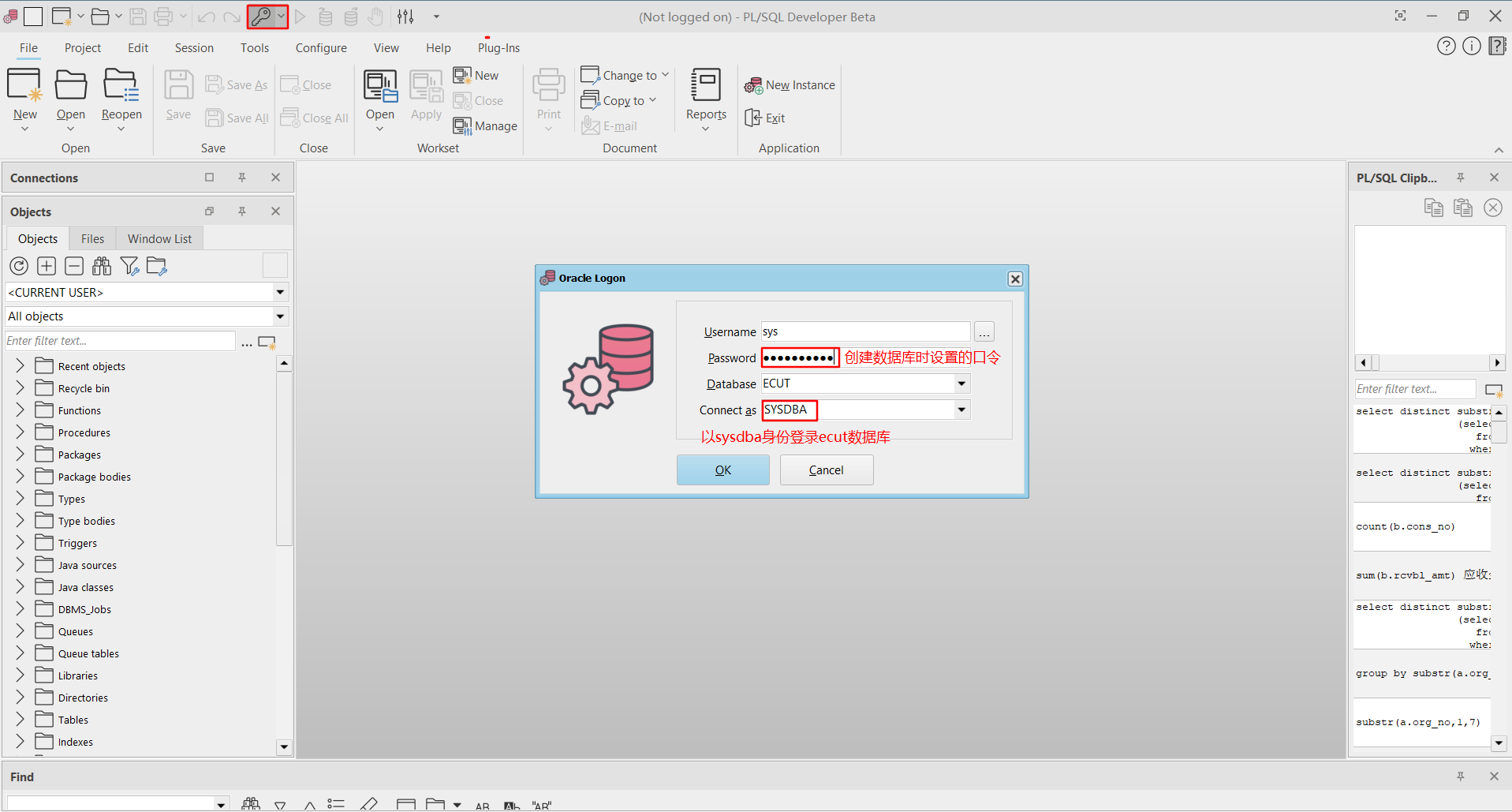Viewport: 1512px width, 812px height.
Task: Click the Log on key icon
Action: coord(261,16)
